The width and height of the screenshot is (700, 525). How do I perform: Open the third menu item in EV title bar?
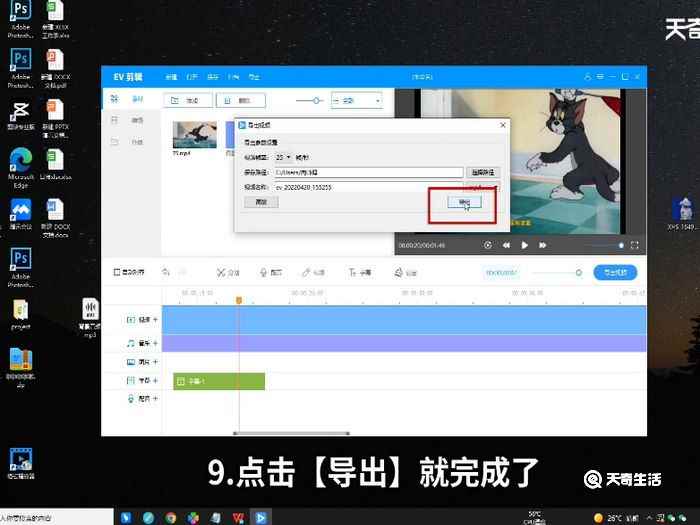coord(212,77)
